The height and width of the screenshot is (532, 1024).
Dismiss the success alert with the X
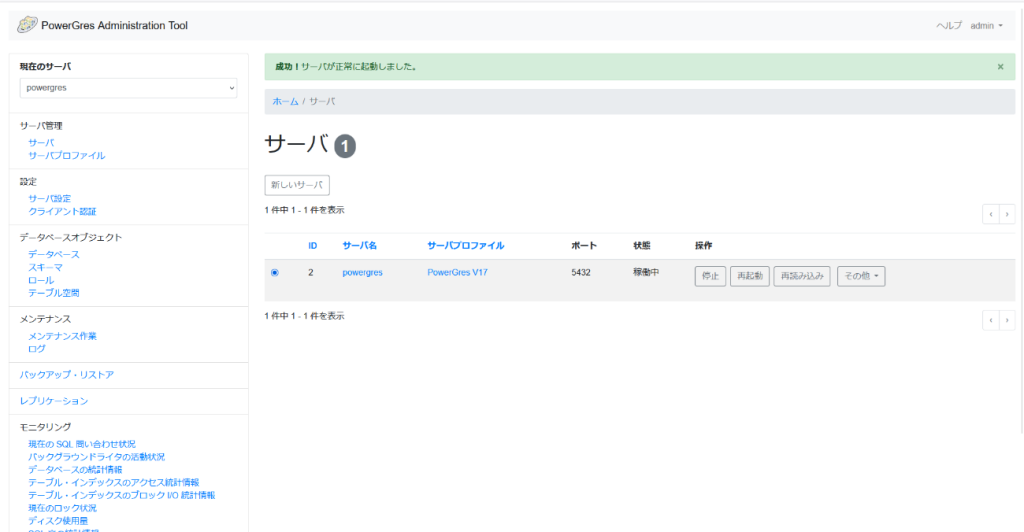[1000, 67]
